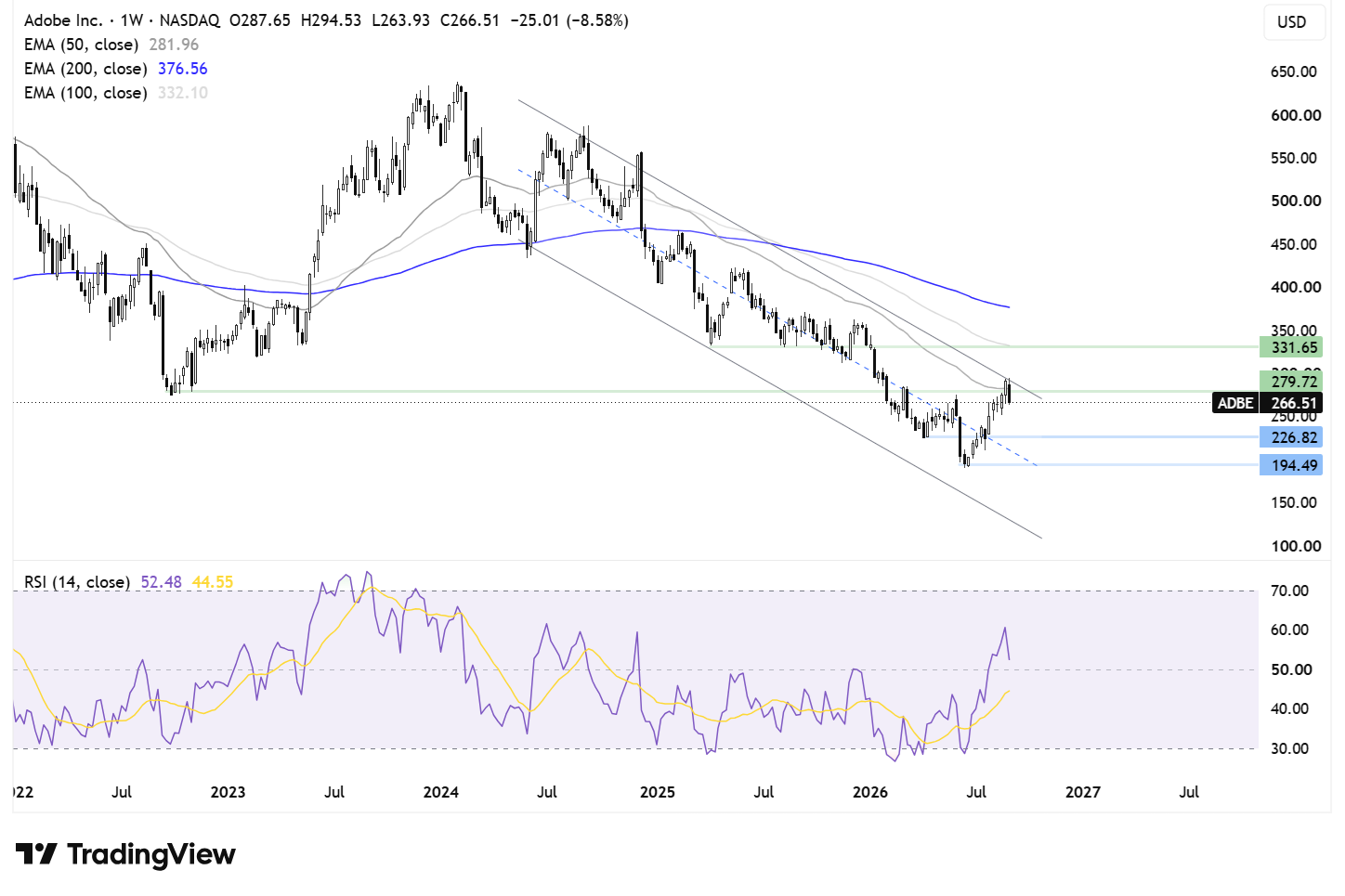Select the EMA (50, close) indicator legend
Viewport: 1345px width, 896px height.
click(82, 45)
